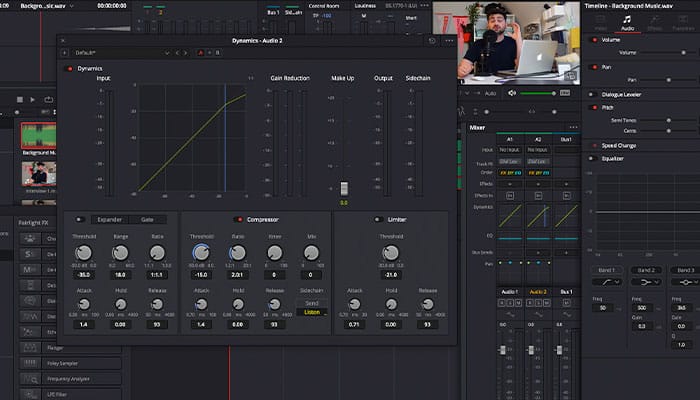Open the Flanger effect icon

30,347
